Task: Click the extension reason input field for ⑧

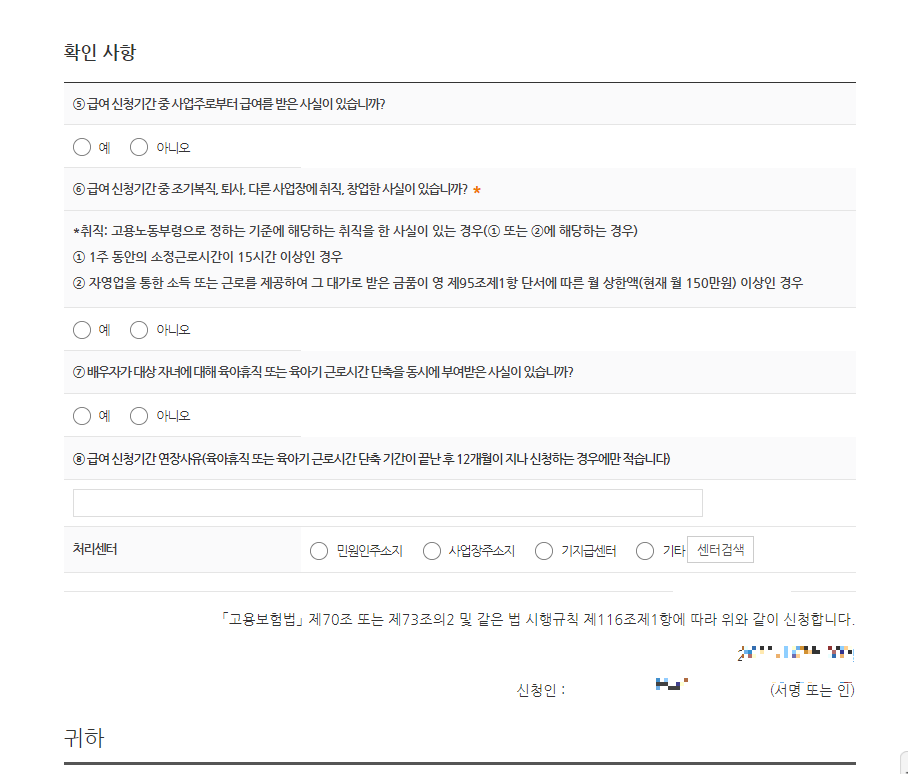Action: coord(388,502)
